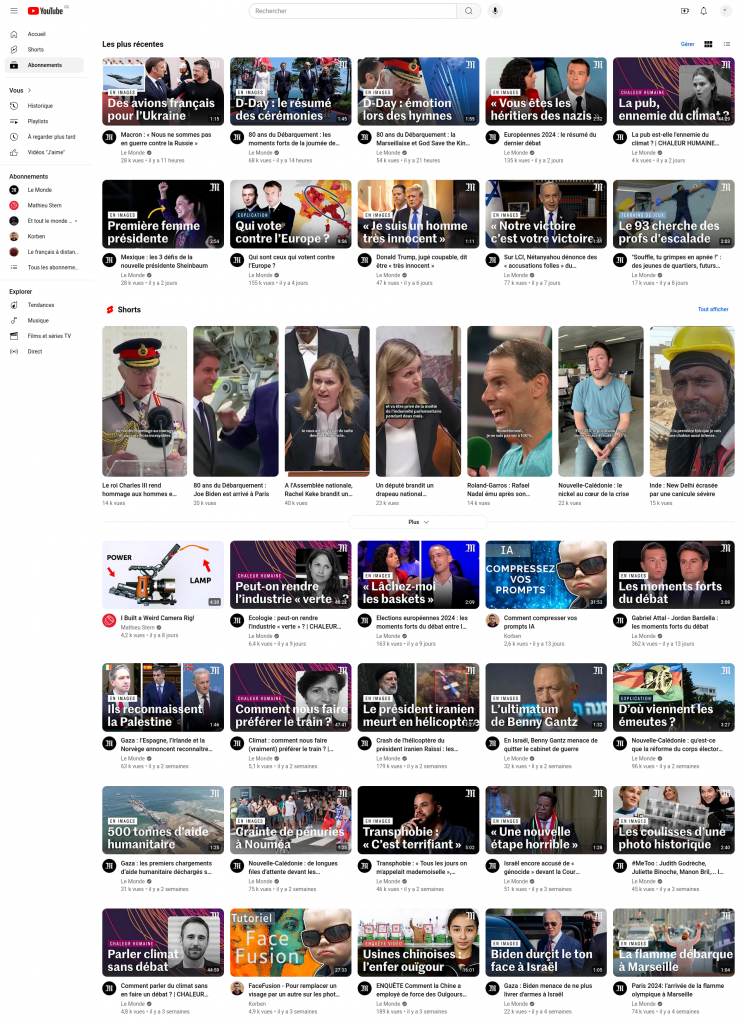
Task: Click the YouTube logo
Action: pyautogui.click(x=45, y=10)
